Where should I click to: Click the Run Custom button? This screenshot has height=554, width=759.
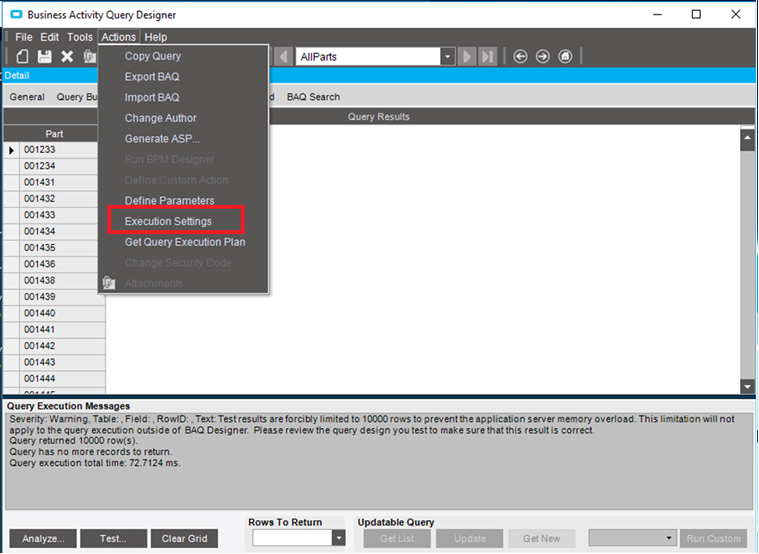(x=713, y=539)
